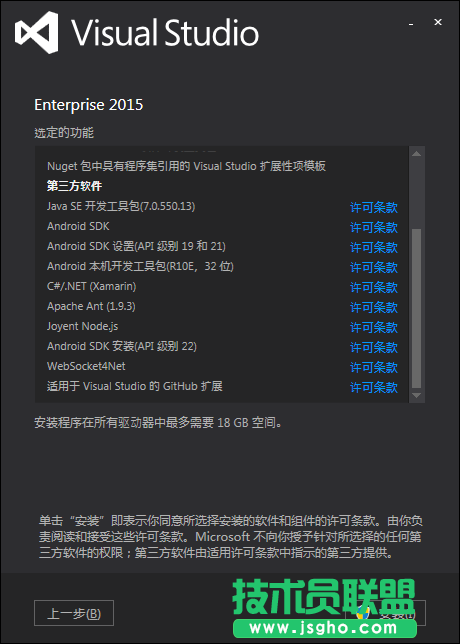Viewport: 460px width, 644px height.
Task: Open license terms for GitHub 扩展
Action: click(374, 387)
